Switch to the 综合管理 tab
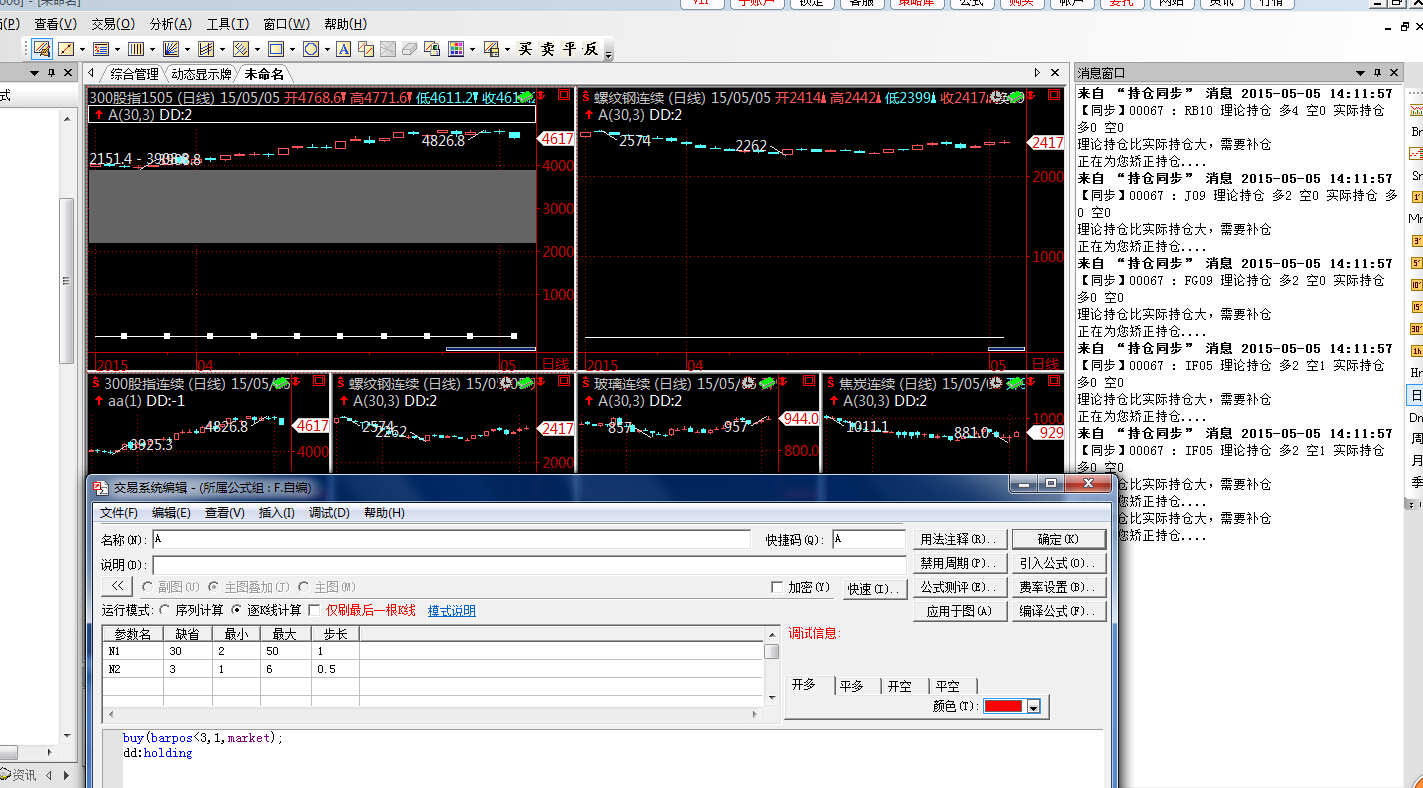Image resolution: width=1423 pixels, height=788 pixels. click(134, 74)
